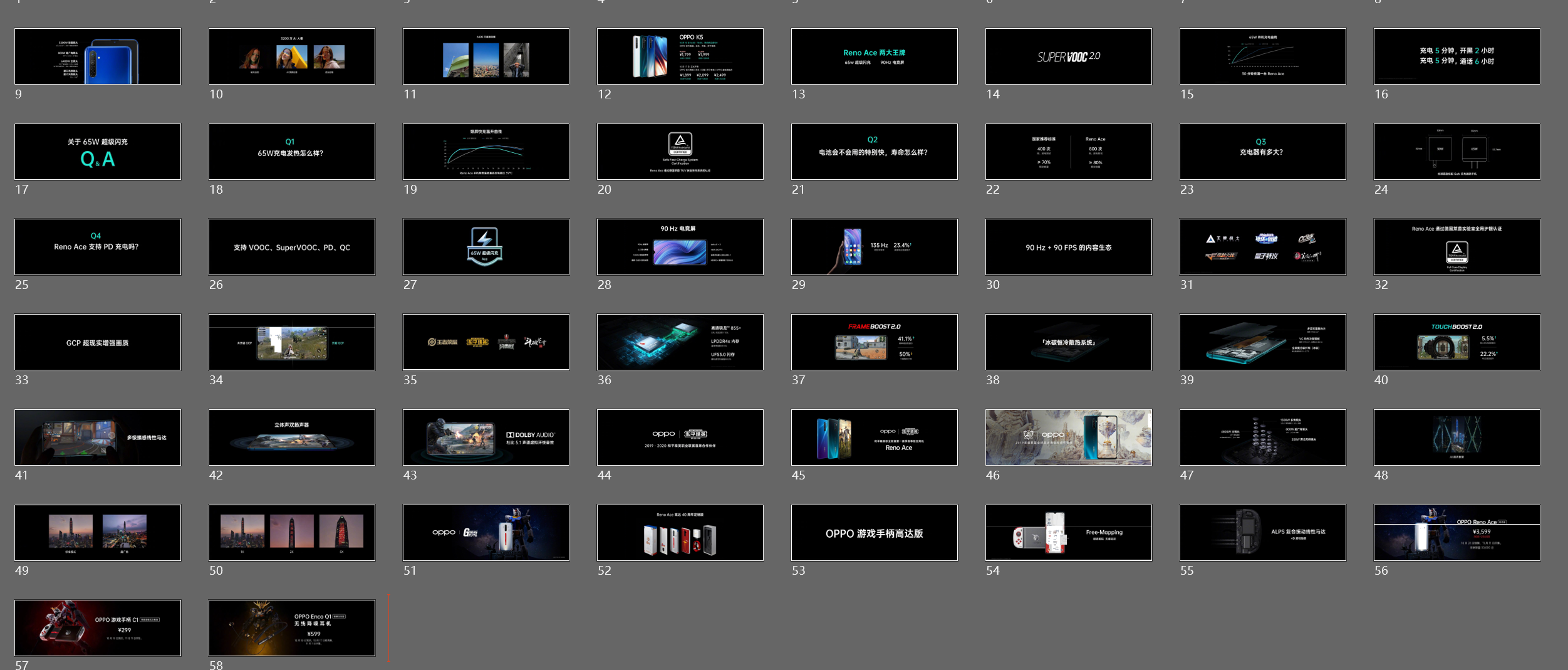Viewport: 1568px width, 670px height.
Task: Select slide 27 65W 超级闪充 shield logo
Action: [x=486, y=247]
